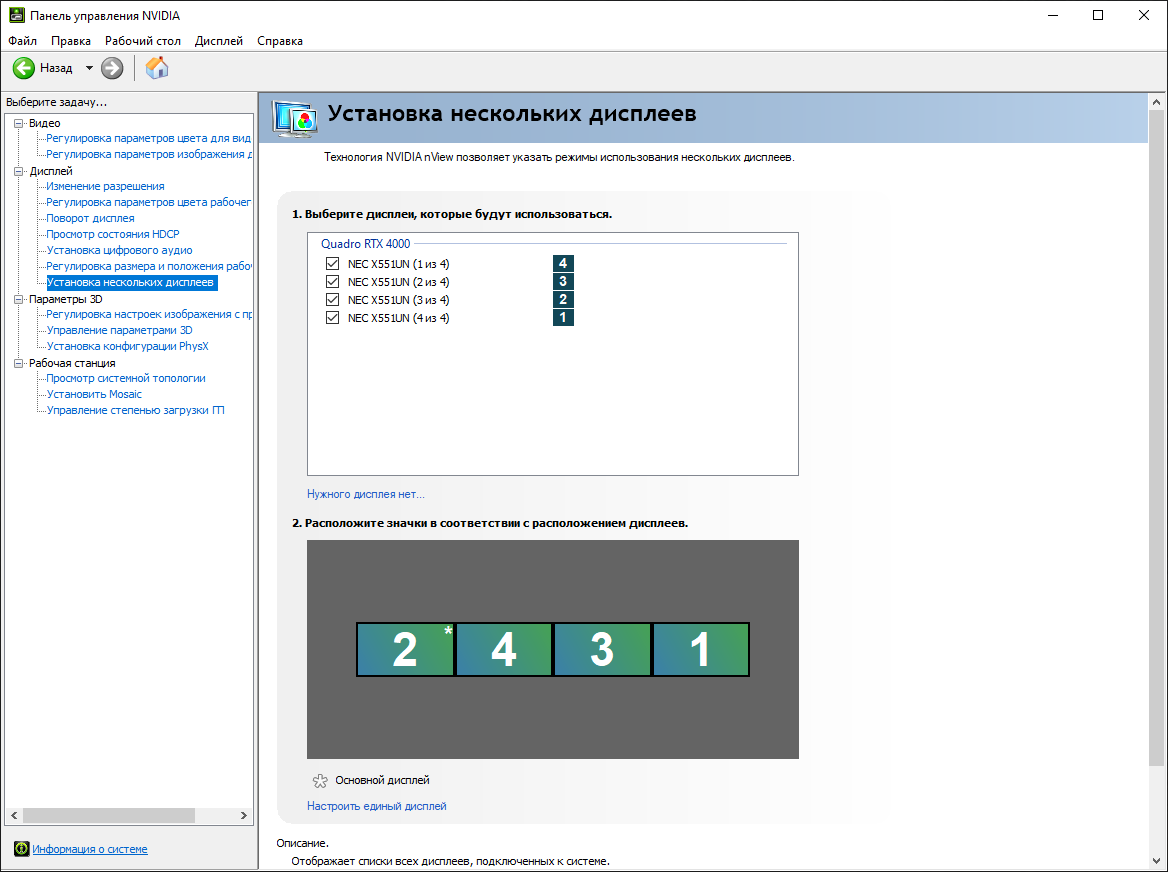
Task: Open the back history dropdown arrow
Action: 89,69
